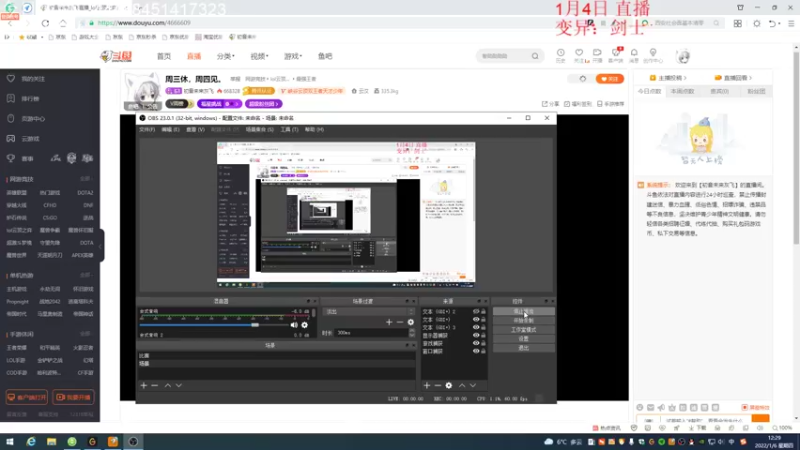Move source down in the Sources panel
The image size is (800, 450).
pyautogui.click(x=473, y=386)
